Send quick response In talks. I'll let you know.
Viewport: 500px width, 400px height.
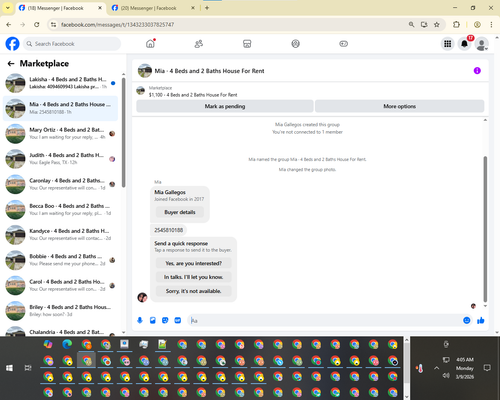pos(193,277)
